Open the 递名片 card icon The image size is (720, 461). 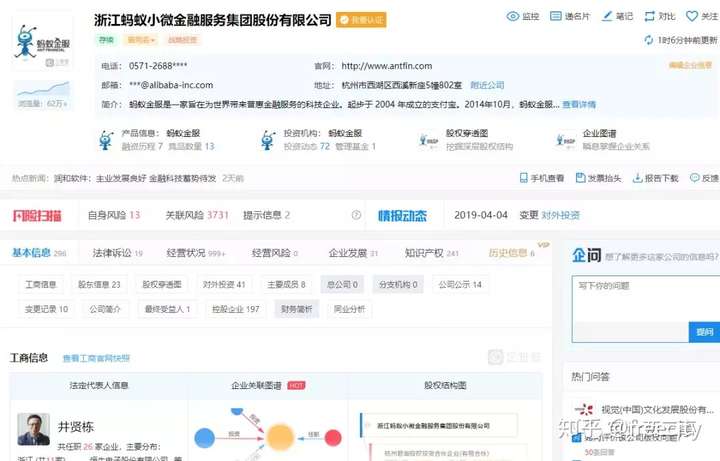[556, 17]
